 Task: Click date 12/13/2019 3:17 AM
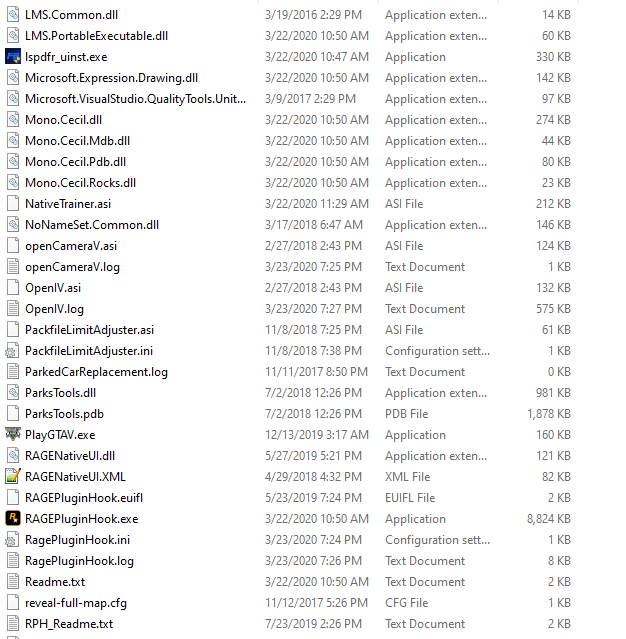coord(317,434)
